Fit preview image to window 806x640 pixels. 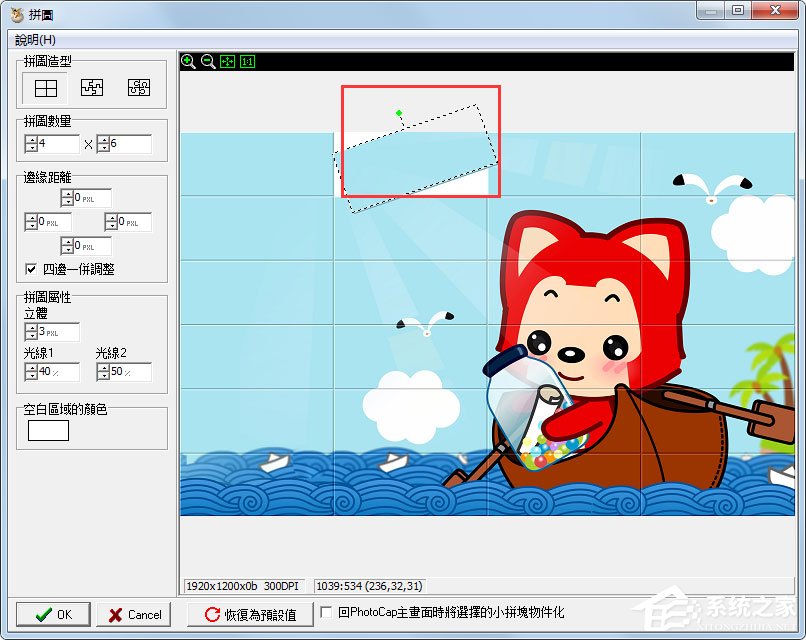[227, 62]
